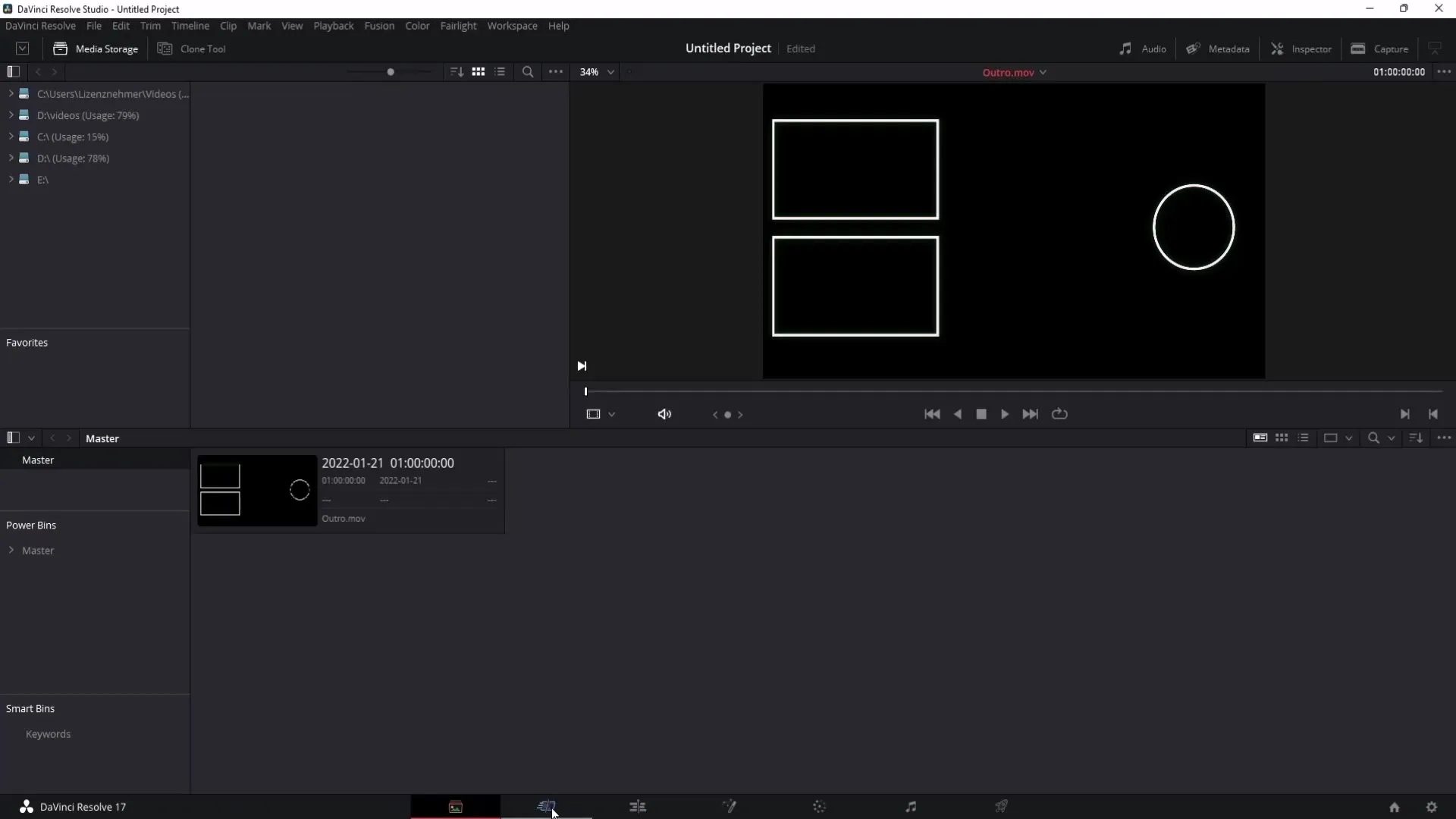Open the Media page tab

point(456,807)
